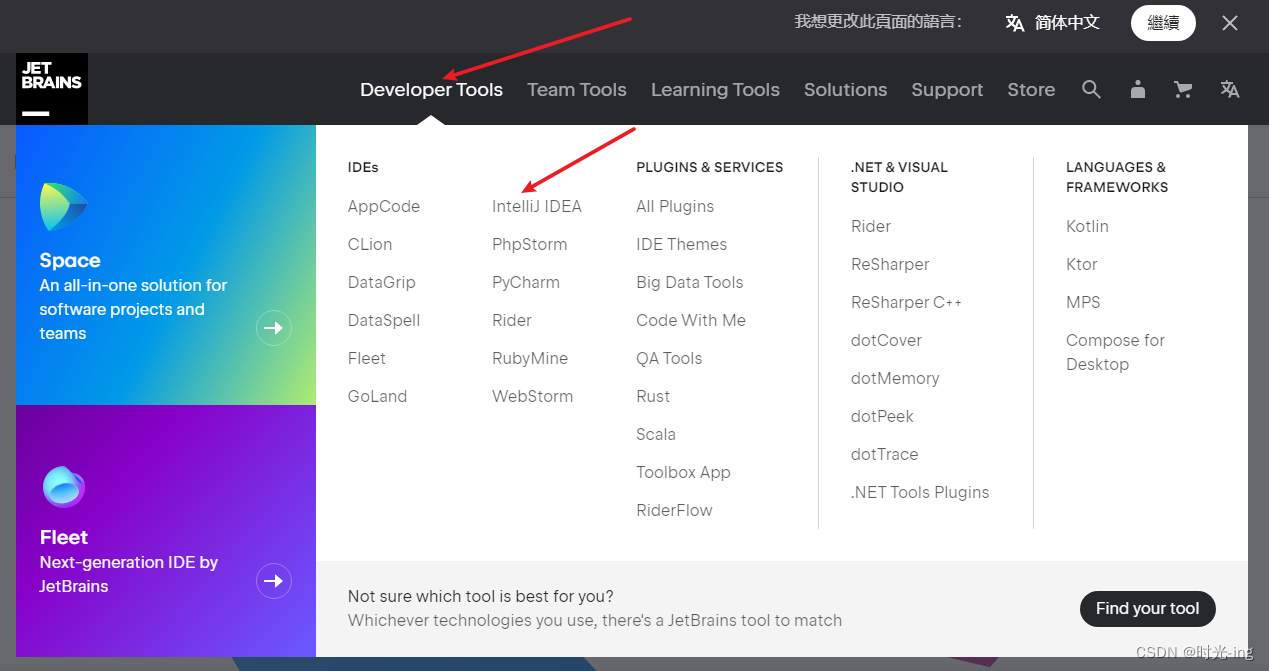
Task: Click the PLUGINS & SERVICES heading
Action: tap(710, 167)
